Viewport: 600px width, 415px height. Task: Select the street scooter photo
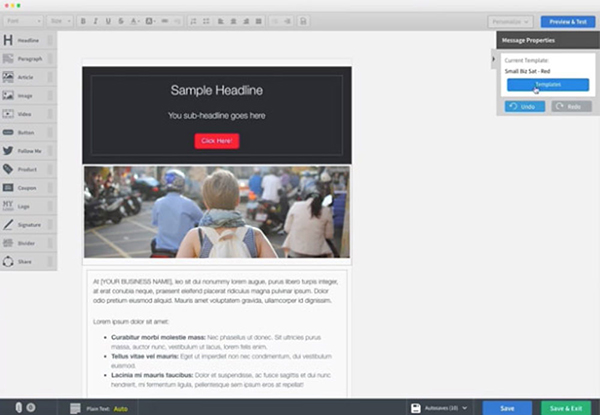point(217,212)
